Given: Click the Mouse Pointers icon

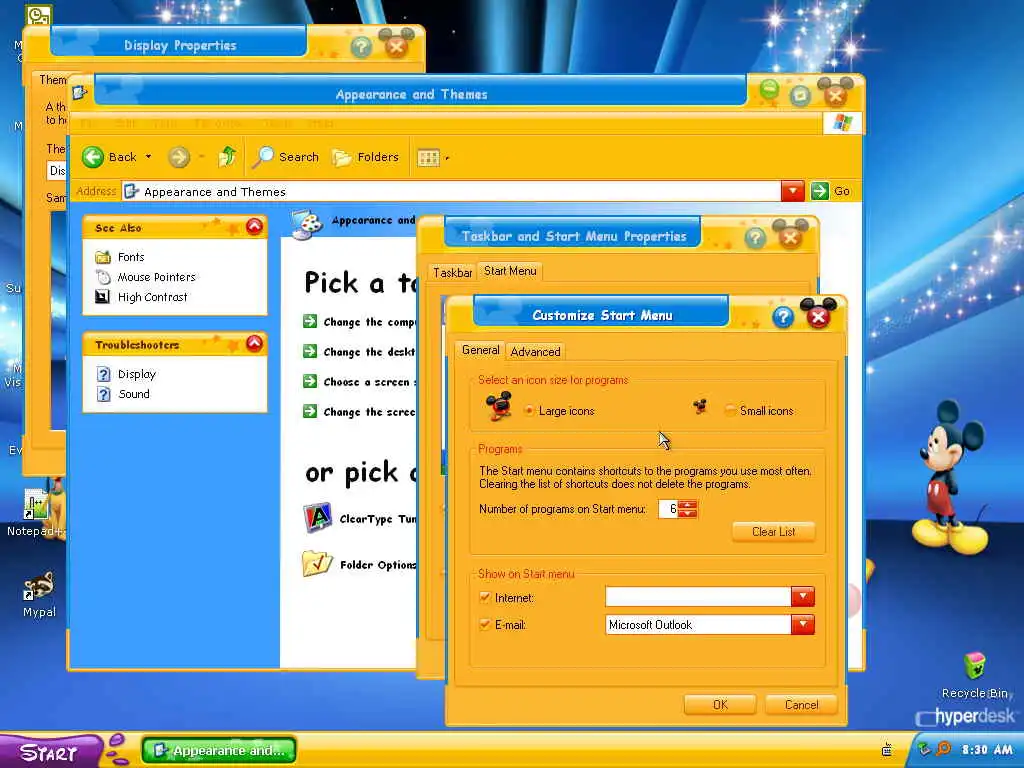Looking at the screenshot, I should [x=103, y=277].
